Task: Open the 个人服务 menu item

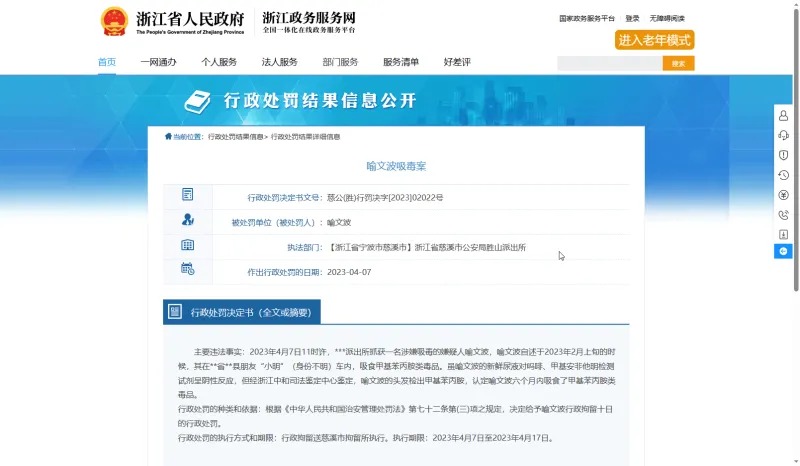Action: (219, 62)
